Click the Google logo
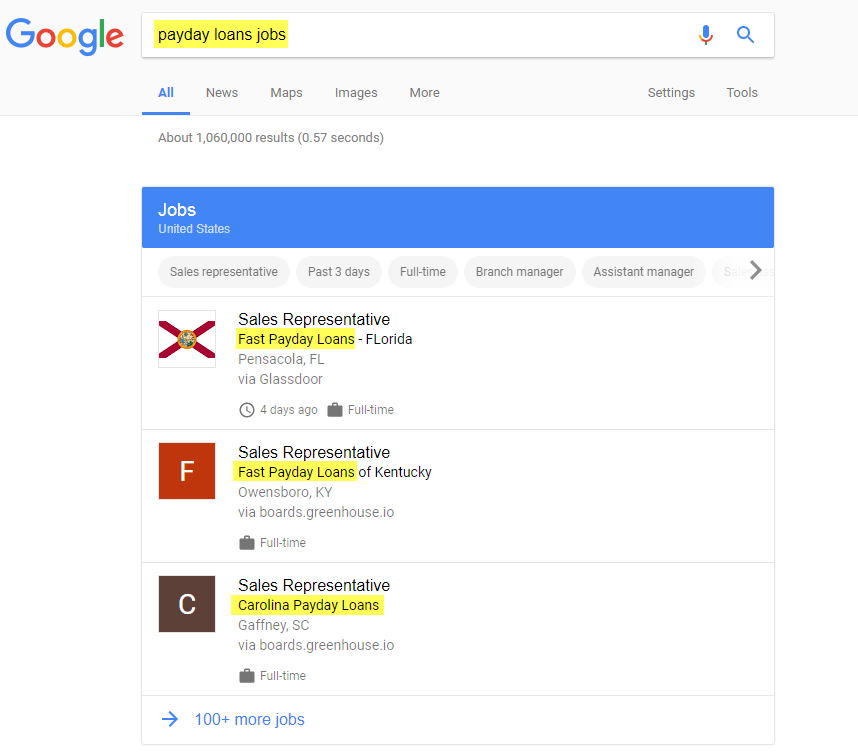The width and height of the screenshot is (858, 755). (65, 36)
